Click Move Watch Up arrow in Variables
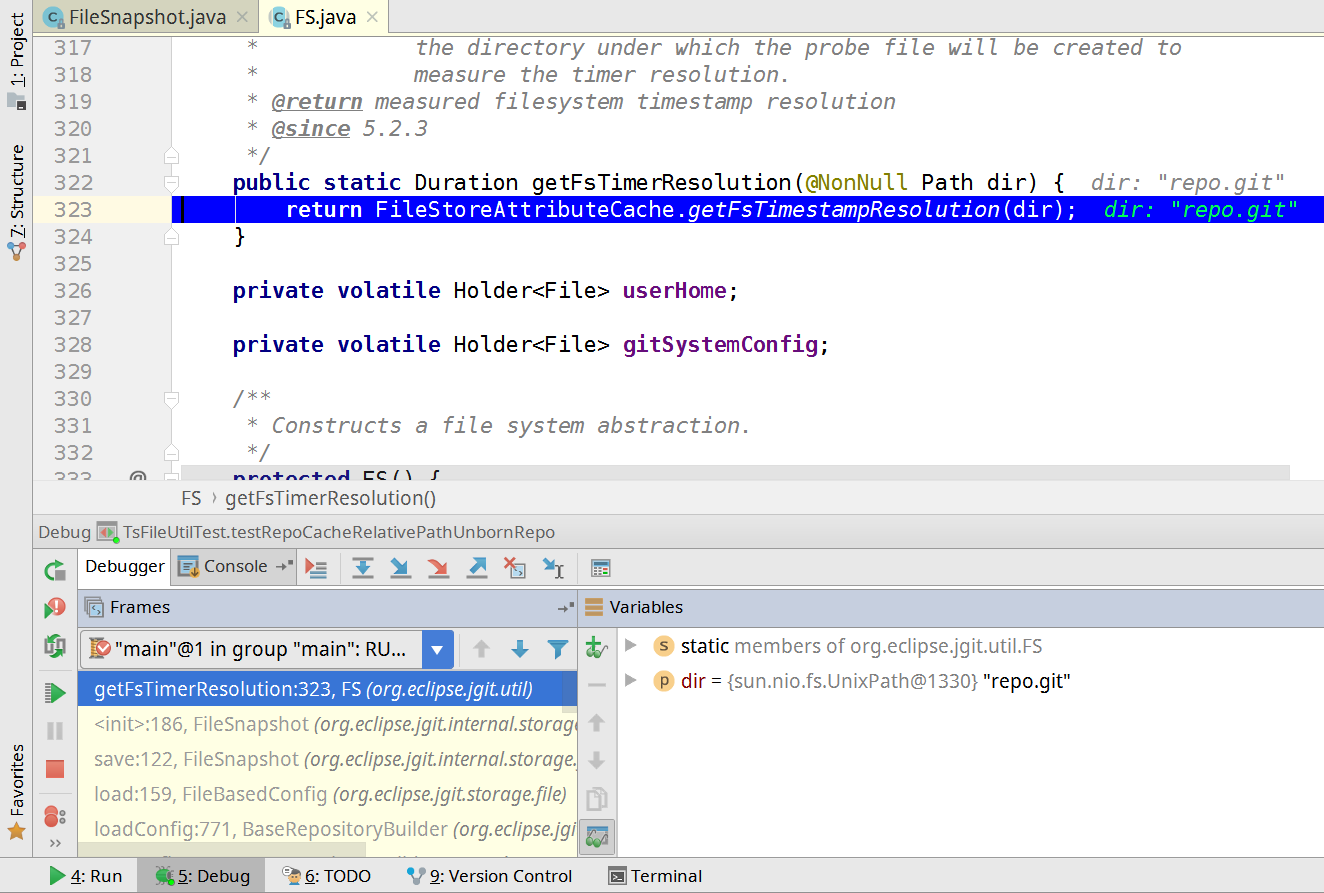 coord(596,722)
